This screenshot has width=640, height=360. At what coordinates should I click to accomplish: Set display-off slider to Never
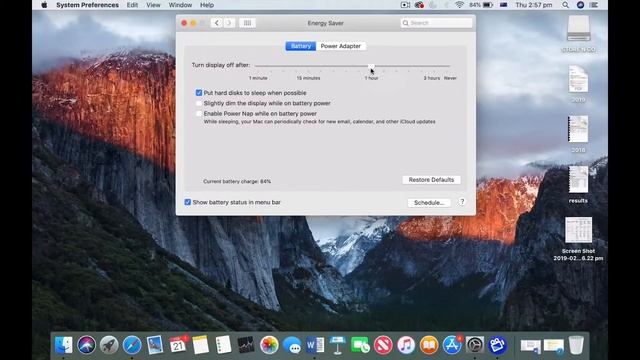[x=449, y=66]
